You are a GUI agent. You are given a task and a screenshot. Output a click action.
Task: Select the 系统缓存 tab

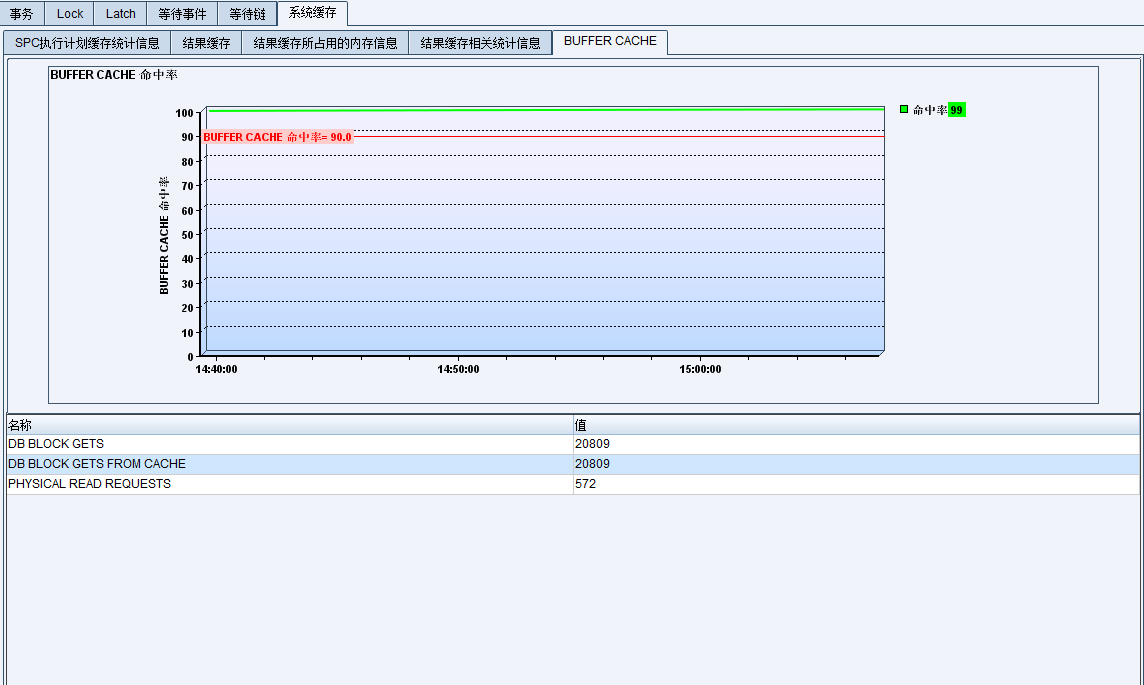[312, 13]
